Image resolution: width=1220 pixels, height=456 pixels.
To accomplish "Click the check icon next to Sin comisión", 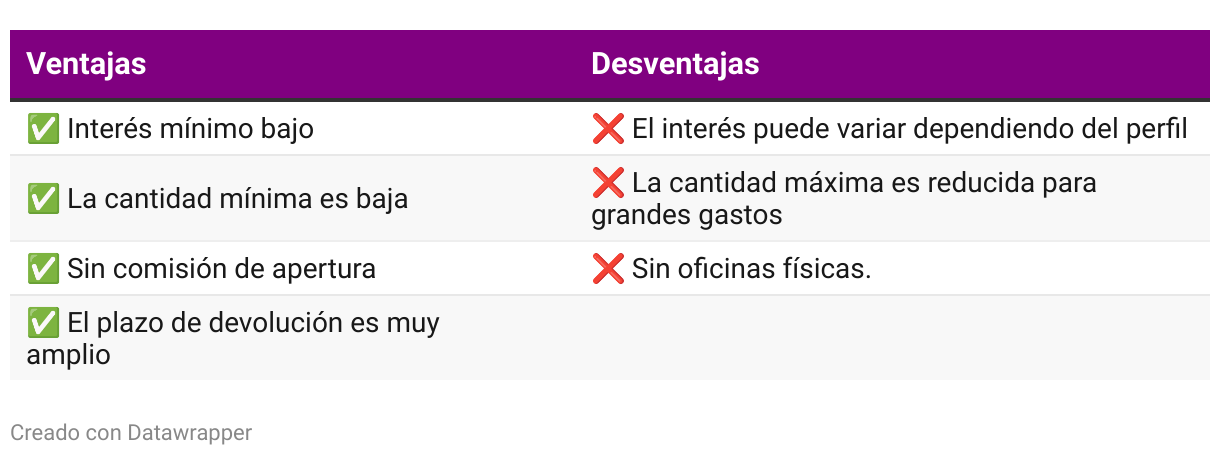I will click(x=42, y=269).
